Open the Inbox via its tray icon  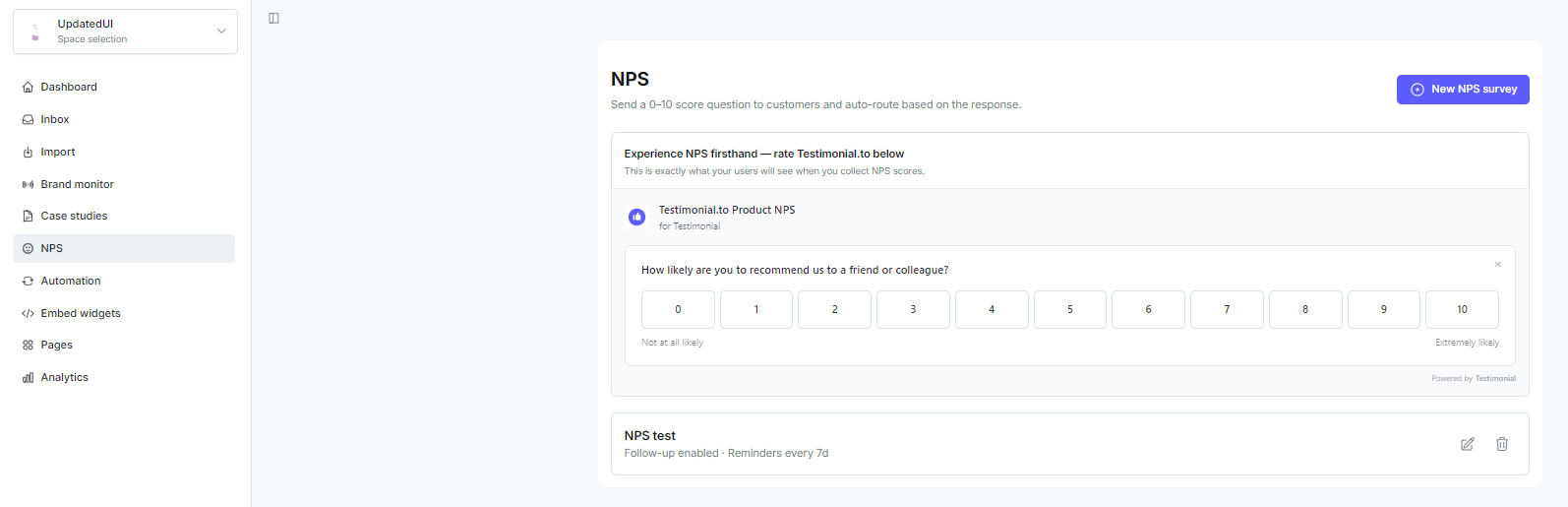pos(28,119)
